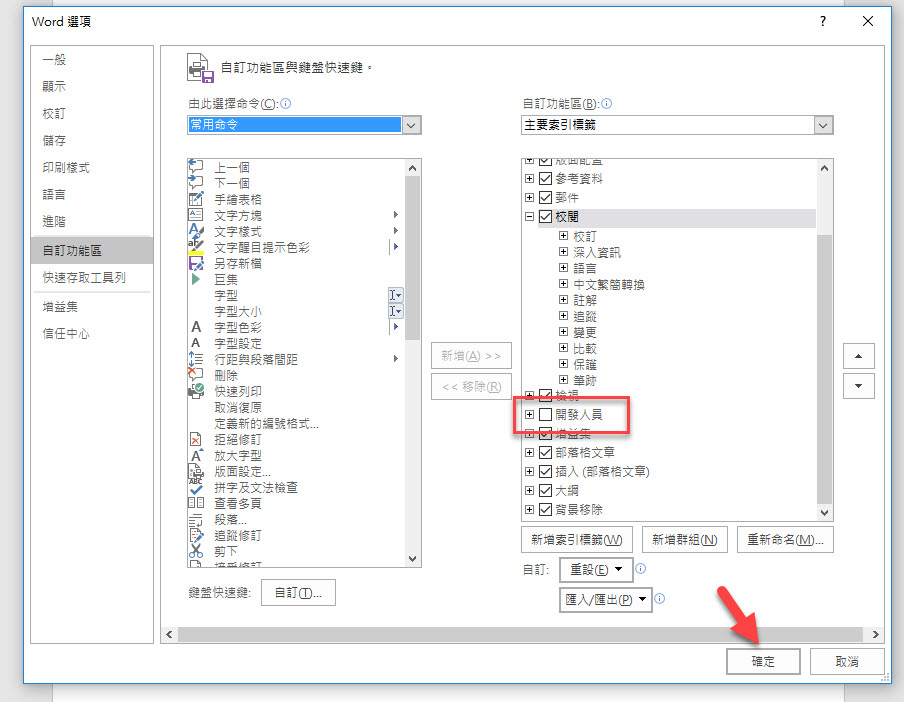
Task: Click info icon beside 由此選擇命令
Action: (x=285, y=104)
